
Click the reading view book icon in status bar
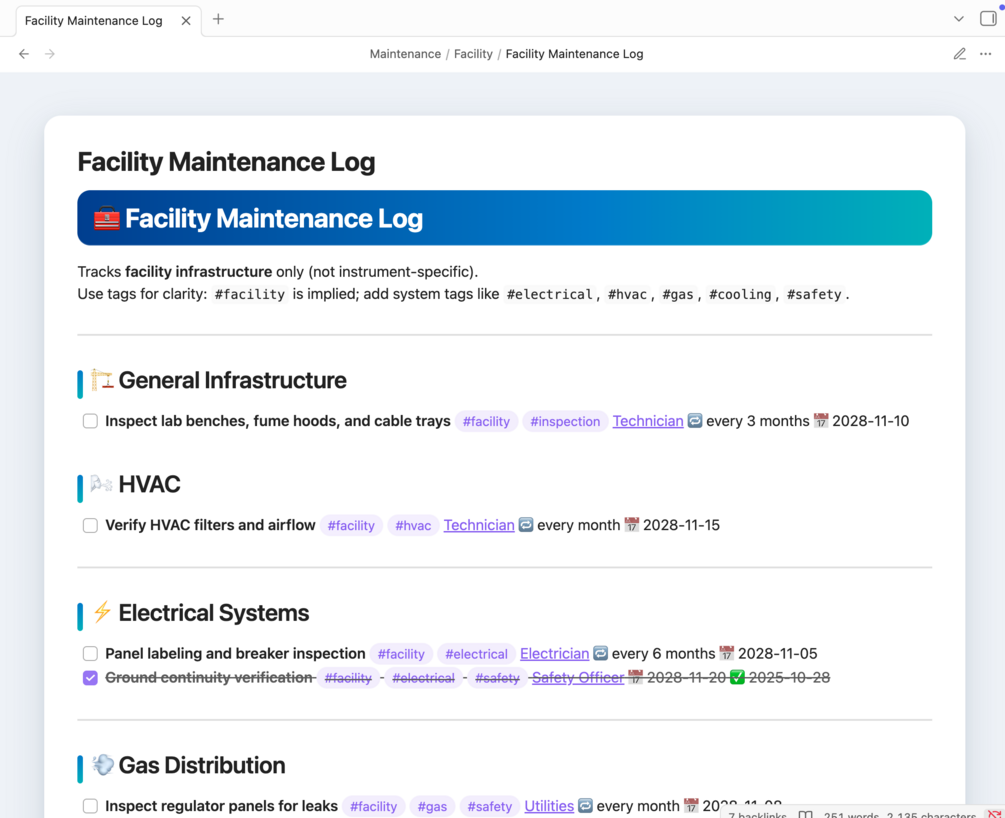click(x=806, y=815)
